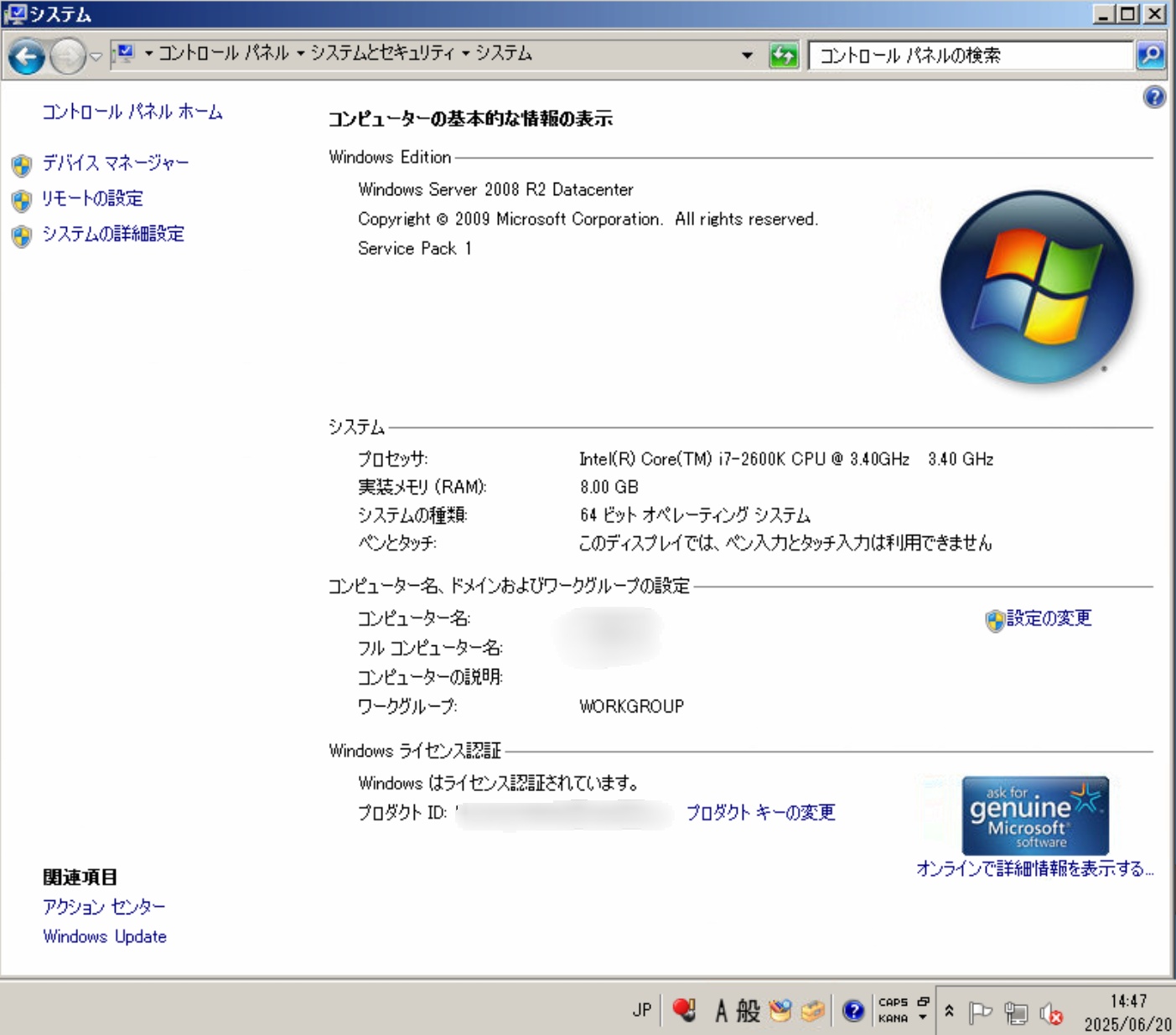This screenshot has width=1176, height=1035.
Task: Open Action Center flag tray icon
Action: [980, 1012]
